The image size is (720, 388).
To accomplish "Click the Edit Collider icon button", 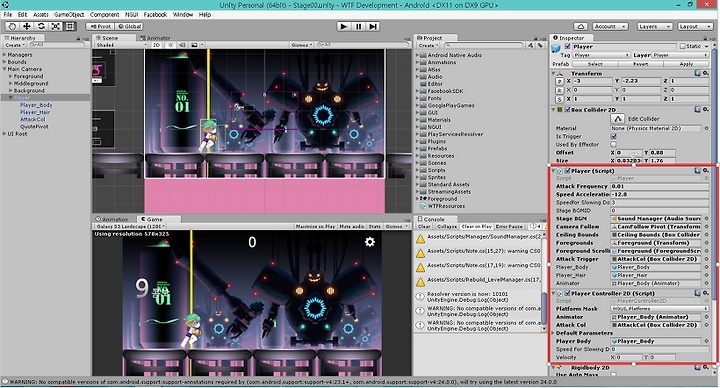I will [x=617, y=119].
